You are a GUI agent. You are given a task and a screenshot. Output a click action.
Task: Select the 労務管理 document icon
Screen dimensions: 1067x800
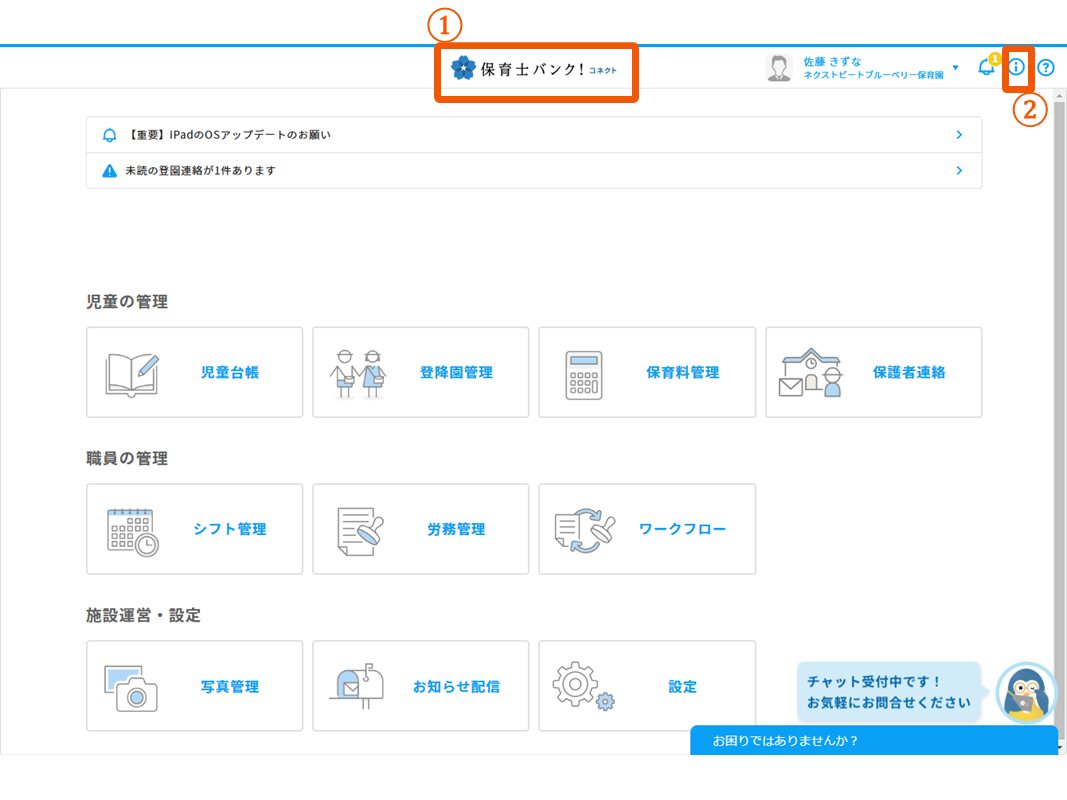point(357,528)
